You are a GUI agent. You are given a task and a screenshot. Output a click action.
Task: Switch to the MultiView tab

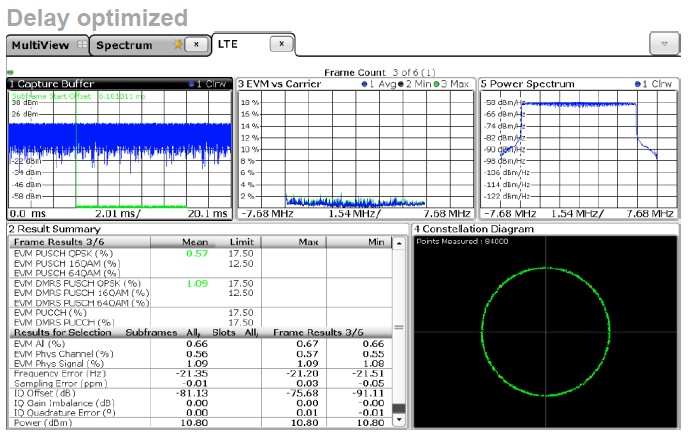[x=39, y=45]
